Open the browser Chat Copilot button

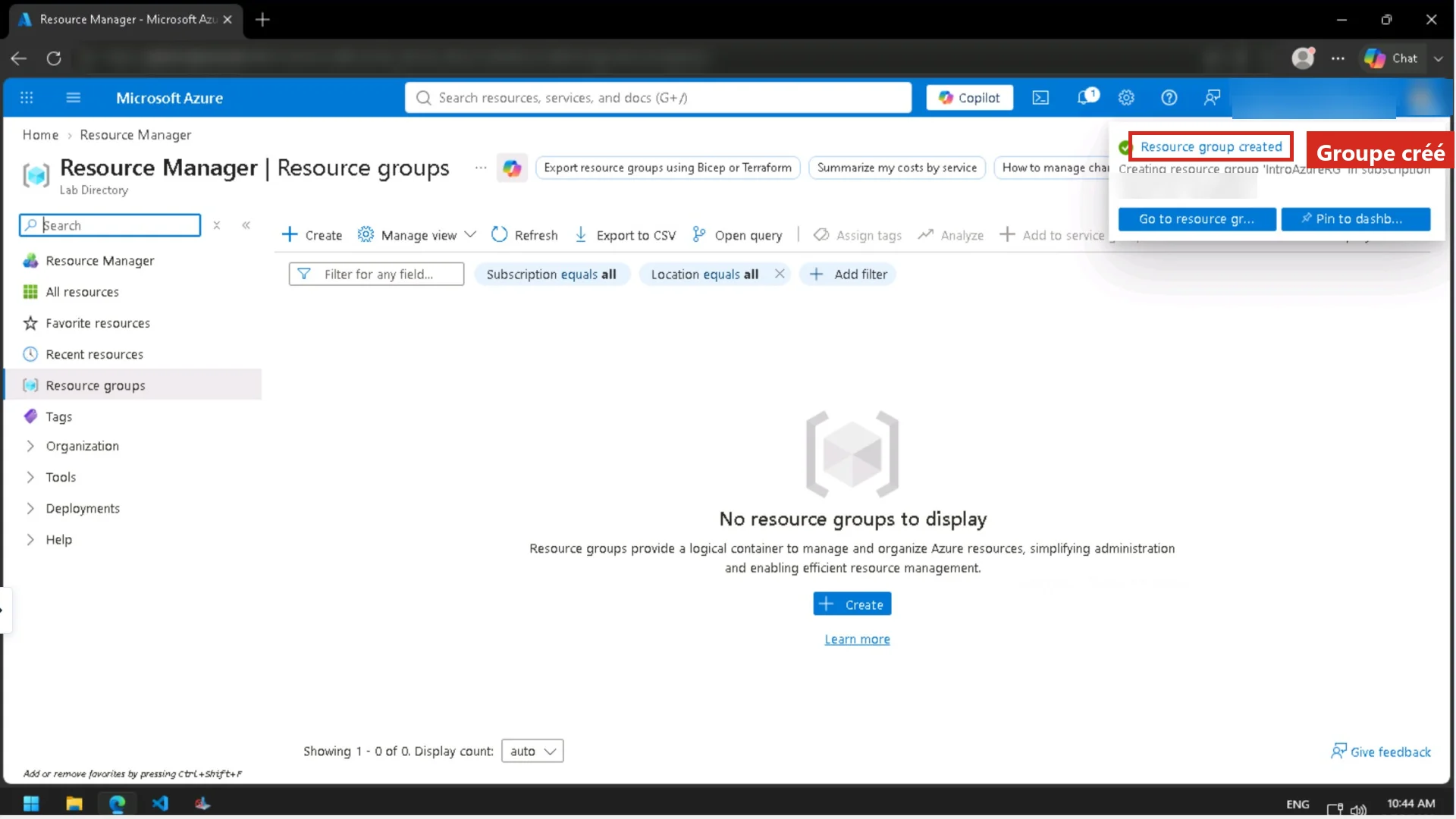click(1391, 58)
